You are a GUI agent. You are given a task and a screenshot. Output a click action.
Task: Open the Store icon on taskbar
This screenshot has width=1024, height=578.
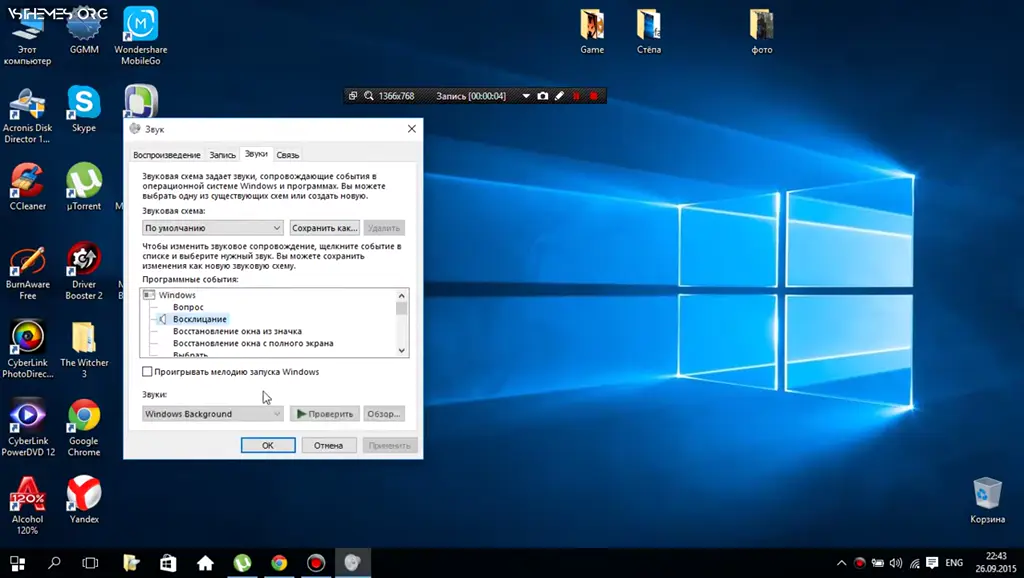pos(168,563)
